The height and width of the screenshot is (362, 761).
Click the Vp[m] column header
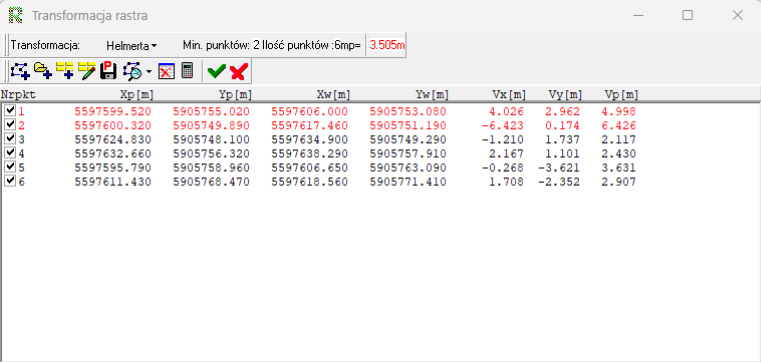(622, 95)
